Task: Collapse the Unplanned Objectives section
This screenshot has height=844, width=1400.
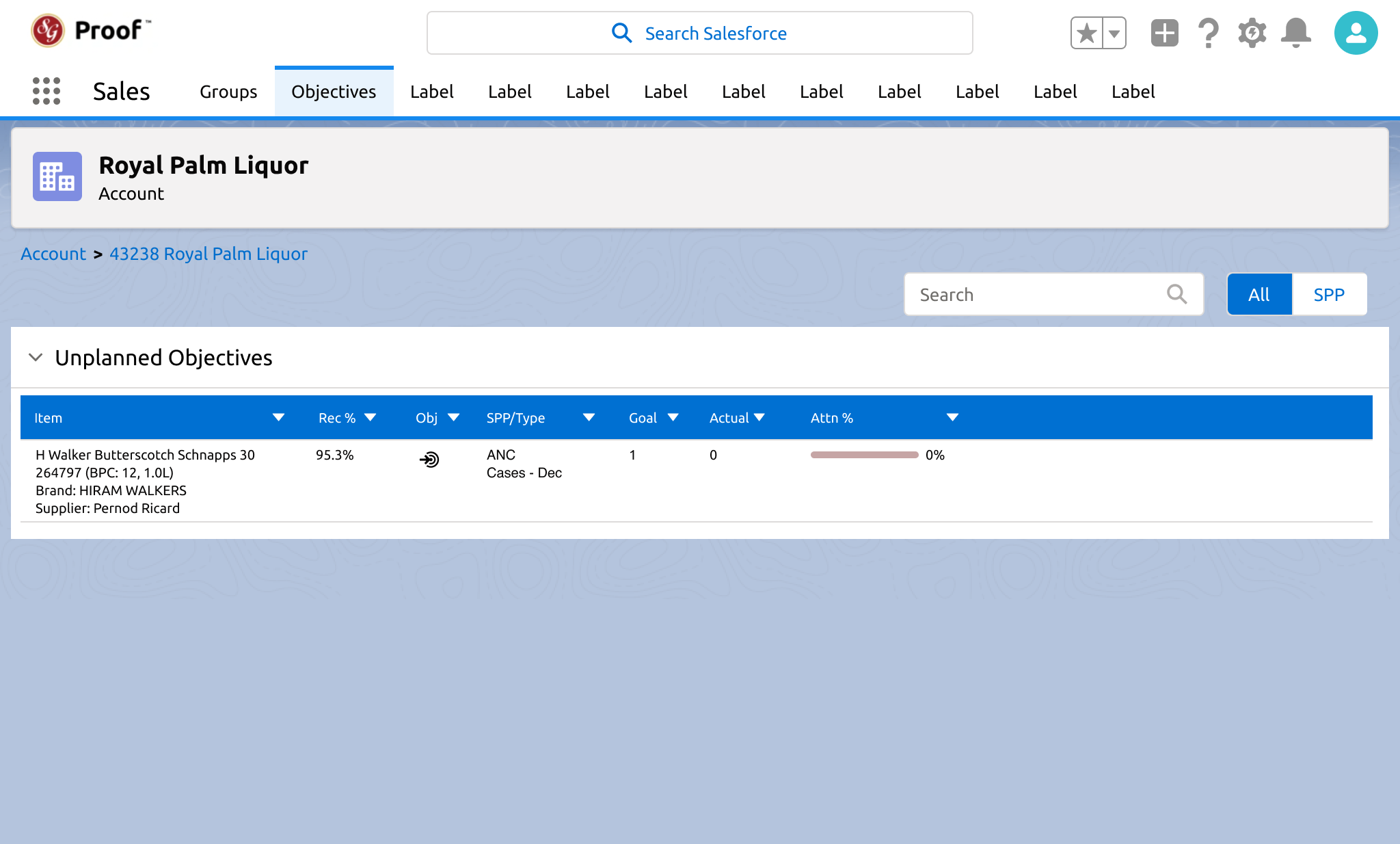Action: coord(36,357)
